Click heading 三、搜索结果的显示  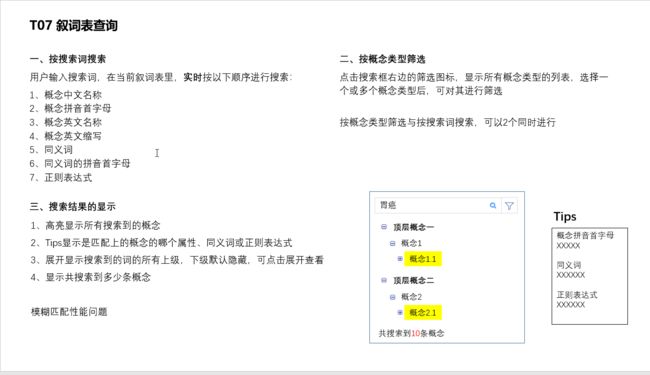73,207
